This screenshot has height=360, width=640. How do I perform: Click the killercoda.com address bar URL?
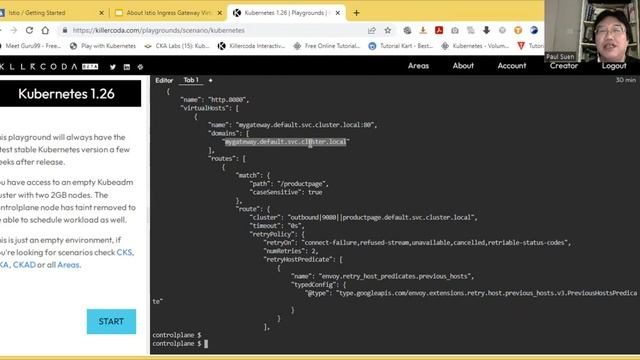click(158, 30)
